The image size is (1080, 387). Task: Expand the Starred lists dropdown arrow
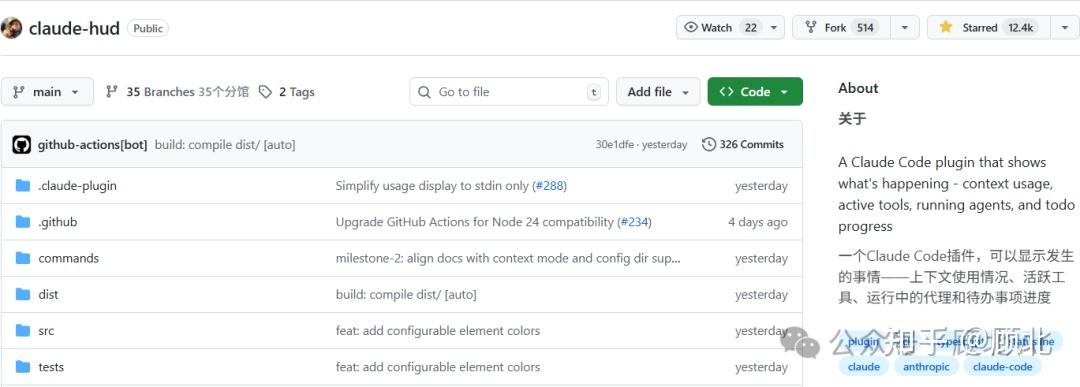coord(1064,28)
